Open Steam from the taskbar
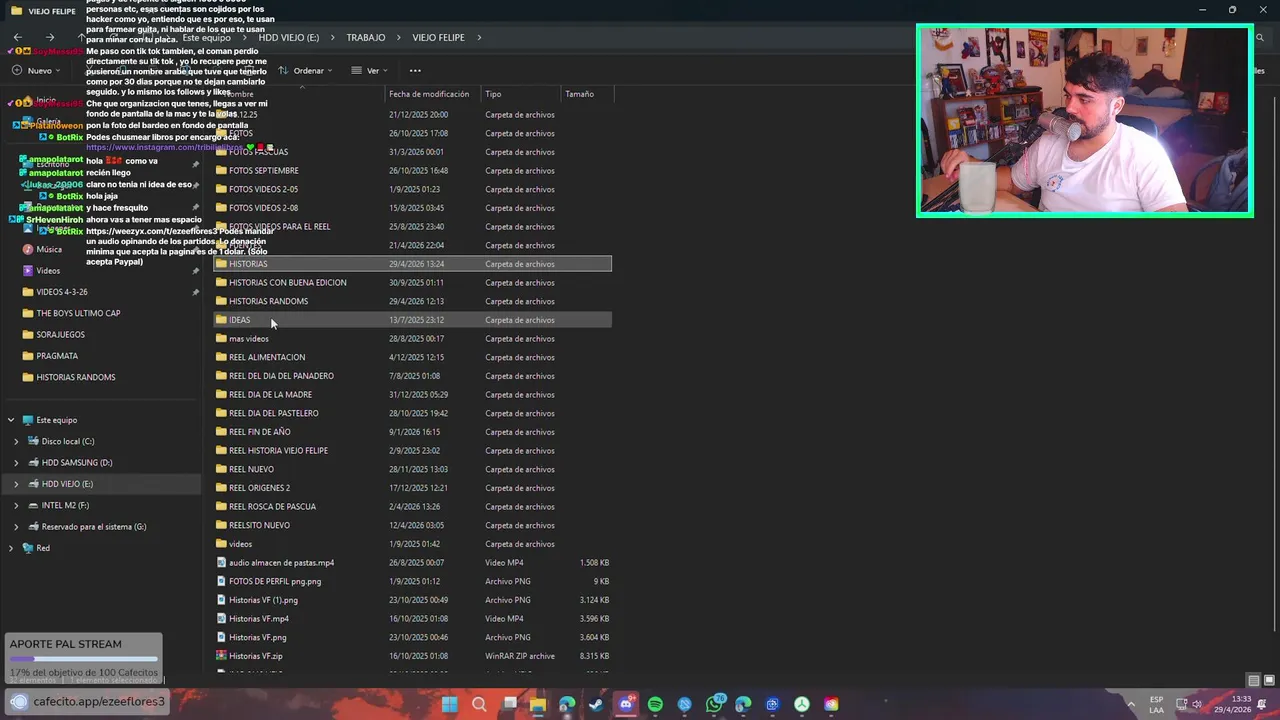Screen dimensions: 1280x720 click(x=596, y=704)
